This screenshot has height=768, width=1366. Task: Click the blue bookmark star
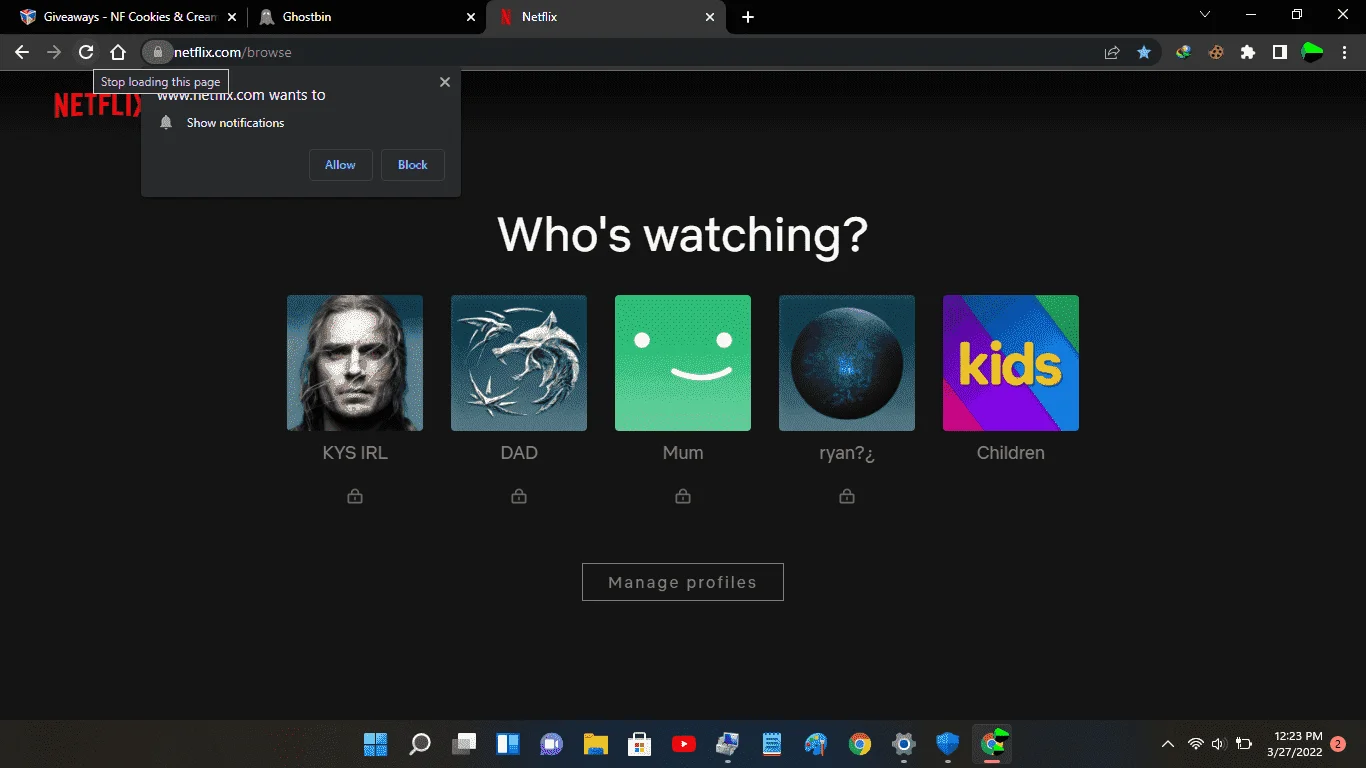(1144, 52)
